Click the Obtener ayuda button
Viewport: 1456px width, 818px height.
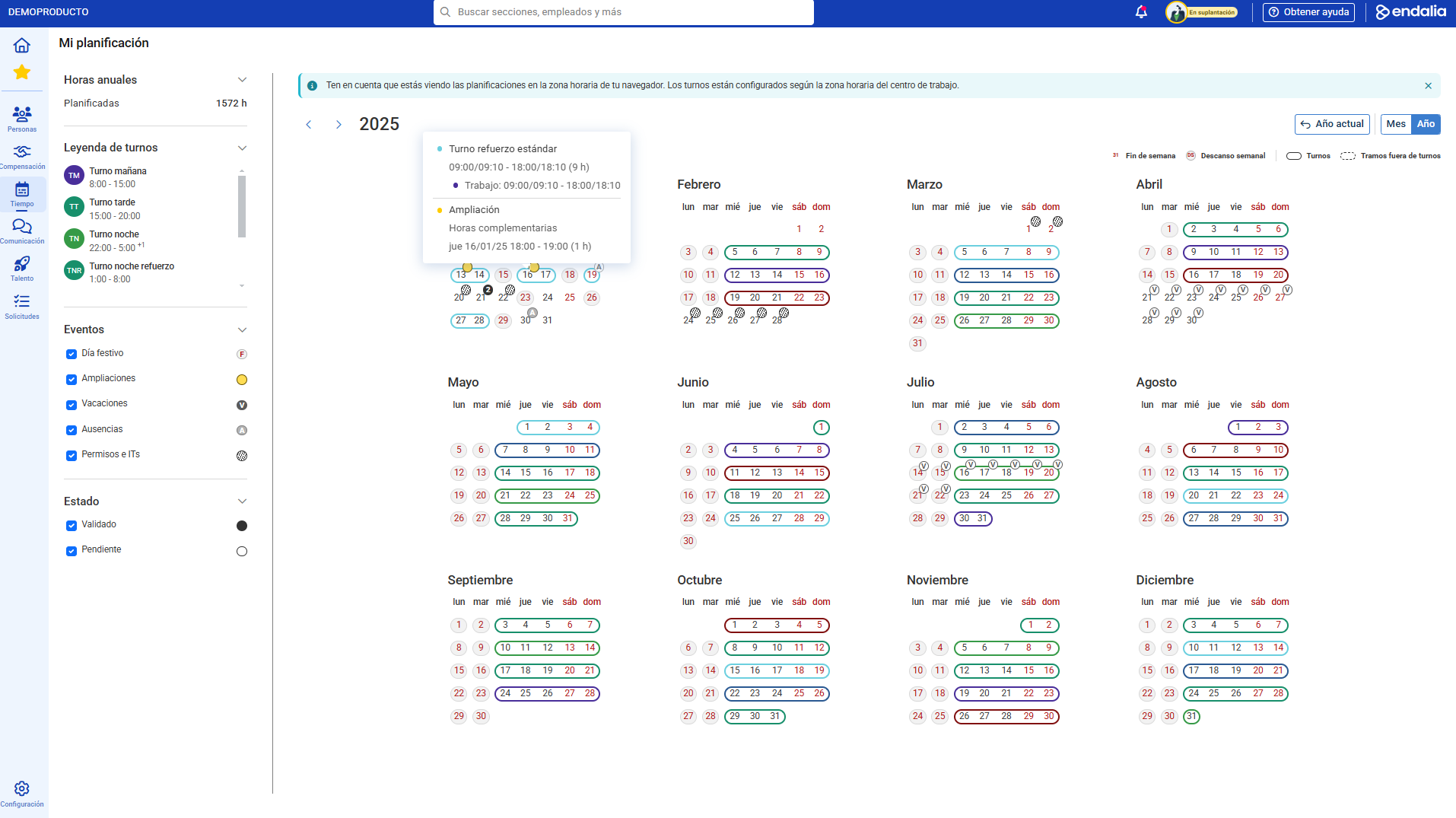click(x=1308, y=12)
